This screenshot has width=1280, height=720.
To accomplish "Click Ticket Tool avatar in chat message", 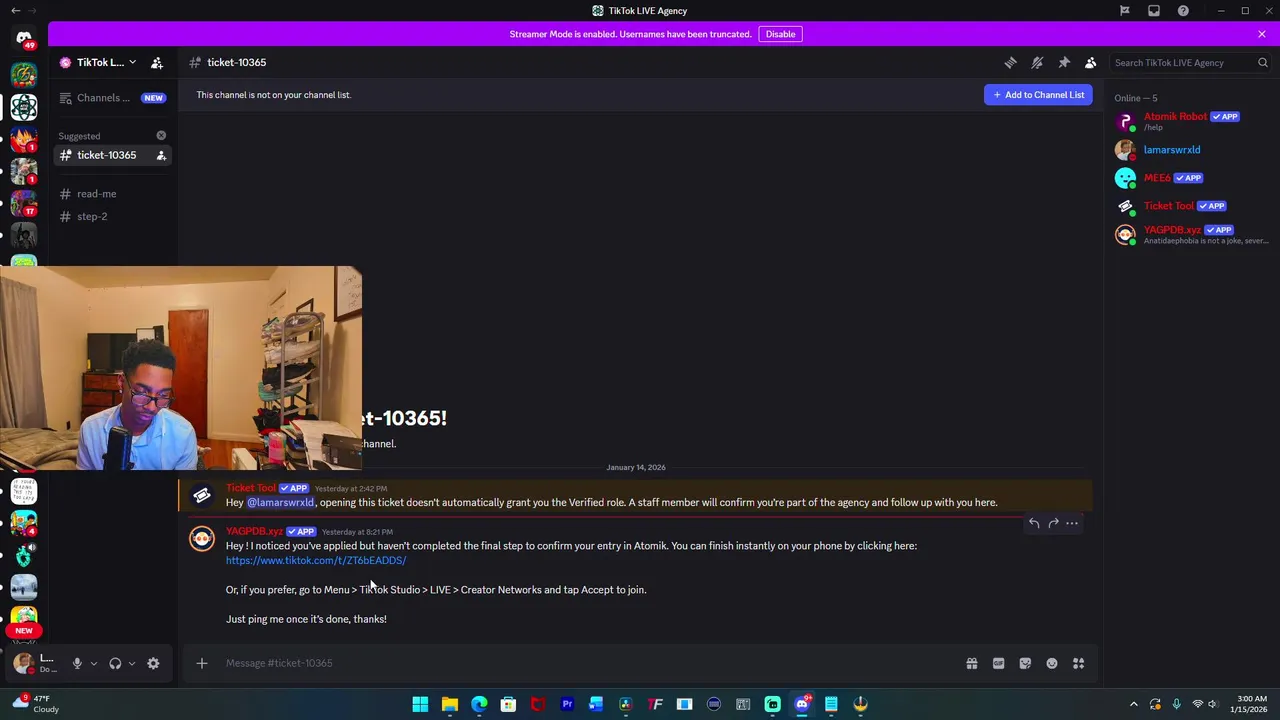I will [202, 496].
